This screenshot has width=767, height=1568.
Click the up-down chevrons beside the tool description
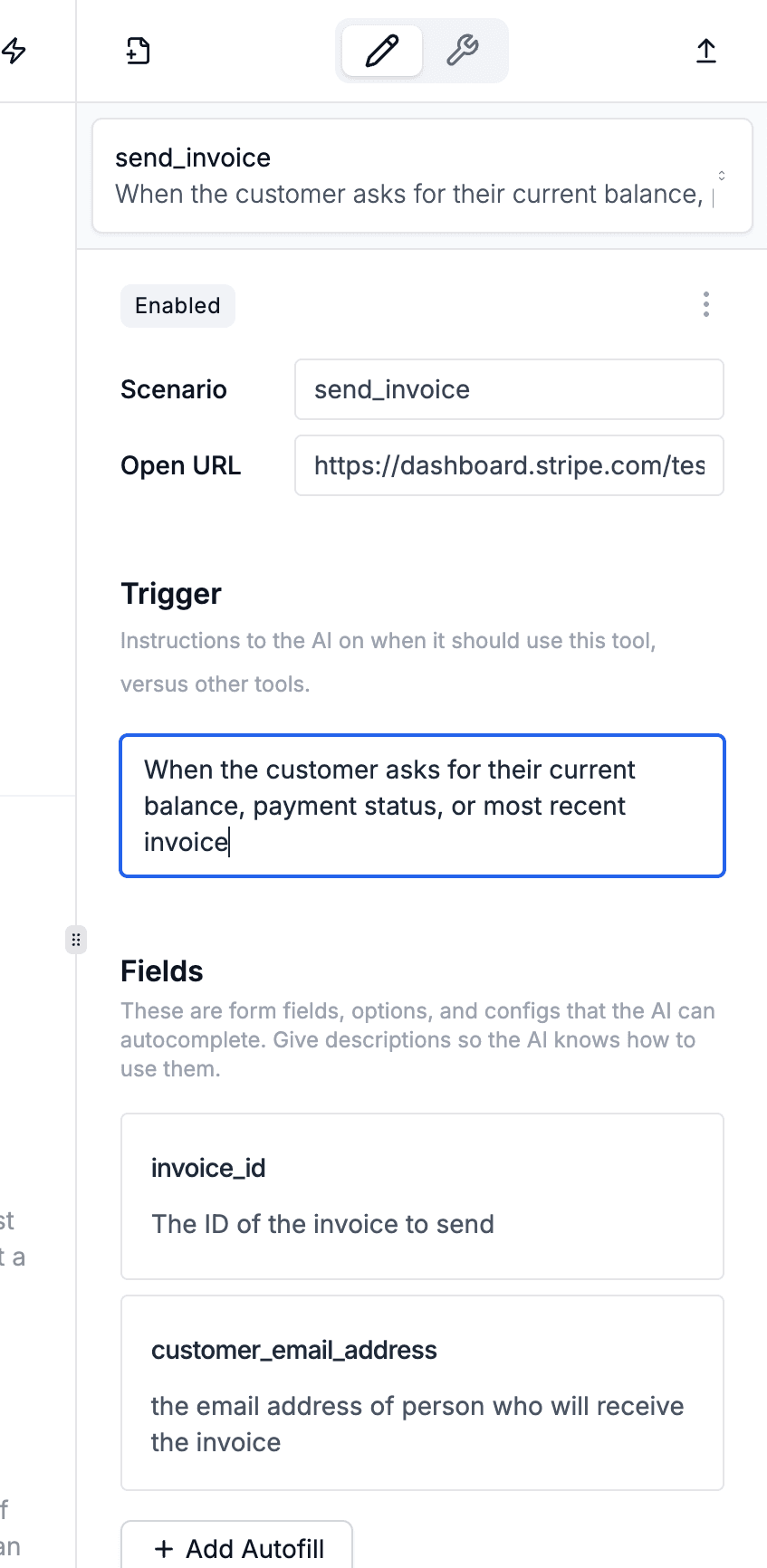tap(721, 176)
